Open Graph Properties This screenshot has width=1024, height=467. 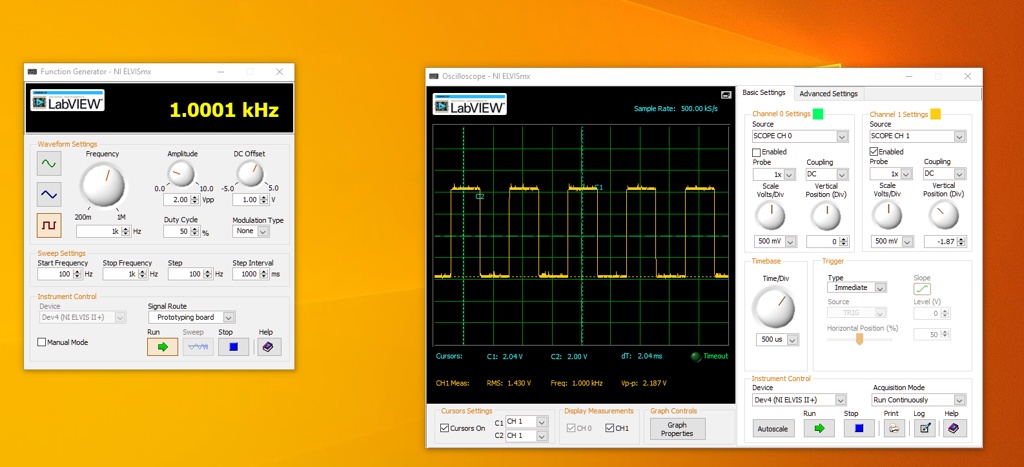tap(677, 429)
